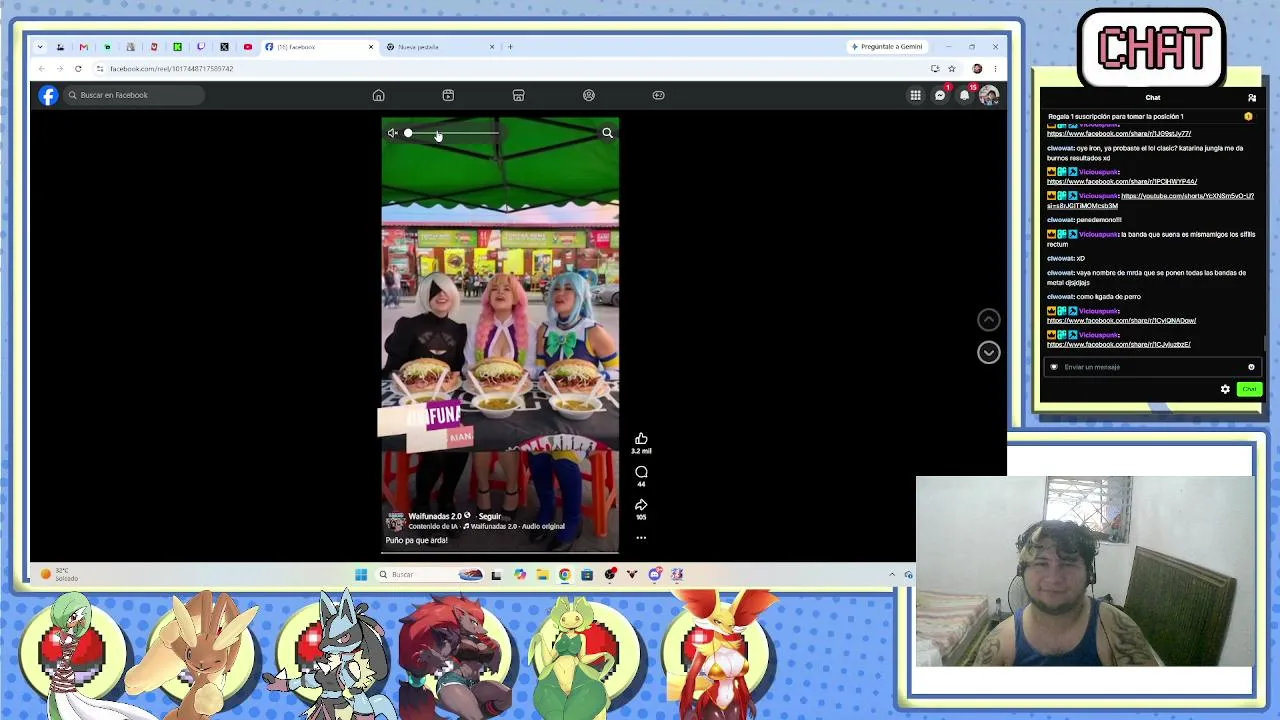This screenshot has width=1280, height=720.
Task: Go back with the browser back arrow
Action: click(41, 69)
